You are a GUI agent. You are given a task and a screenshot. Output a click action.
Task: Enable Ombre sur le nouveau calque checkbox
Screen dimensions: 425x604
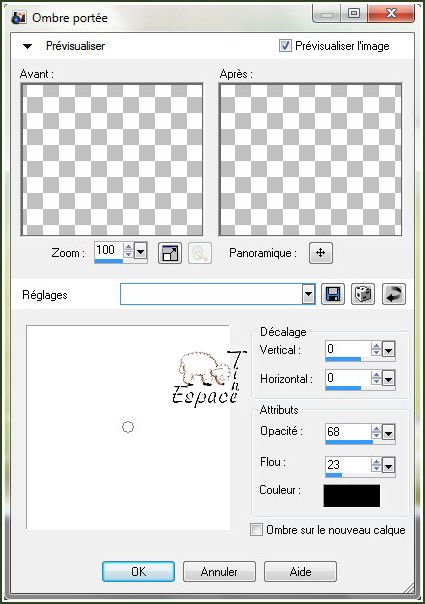256,529
